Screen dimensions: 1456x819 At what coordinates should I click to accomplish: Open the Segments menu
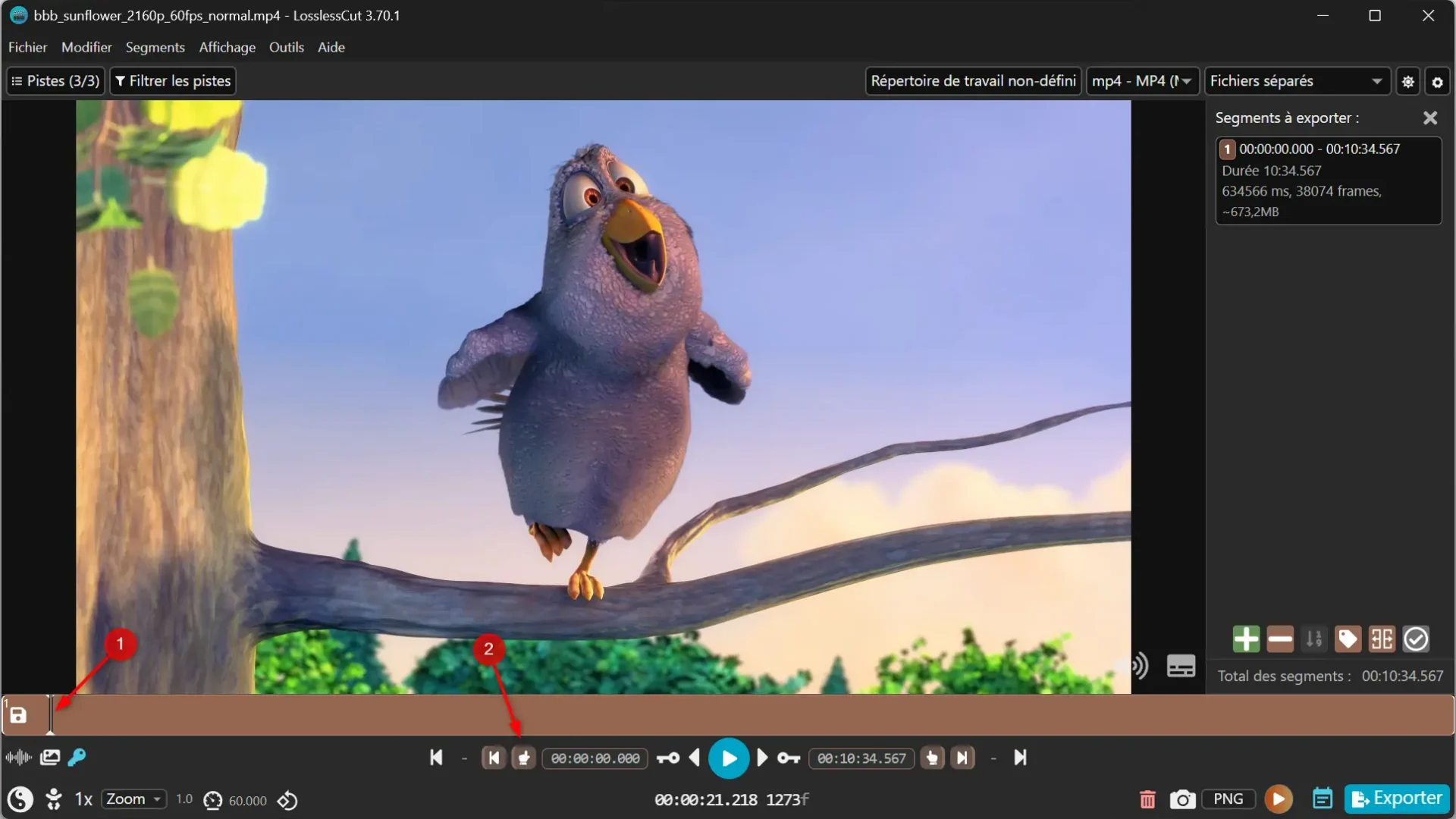tap(155, 47)
